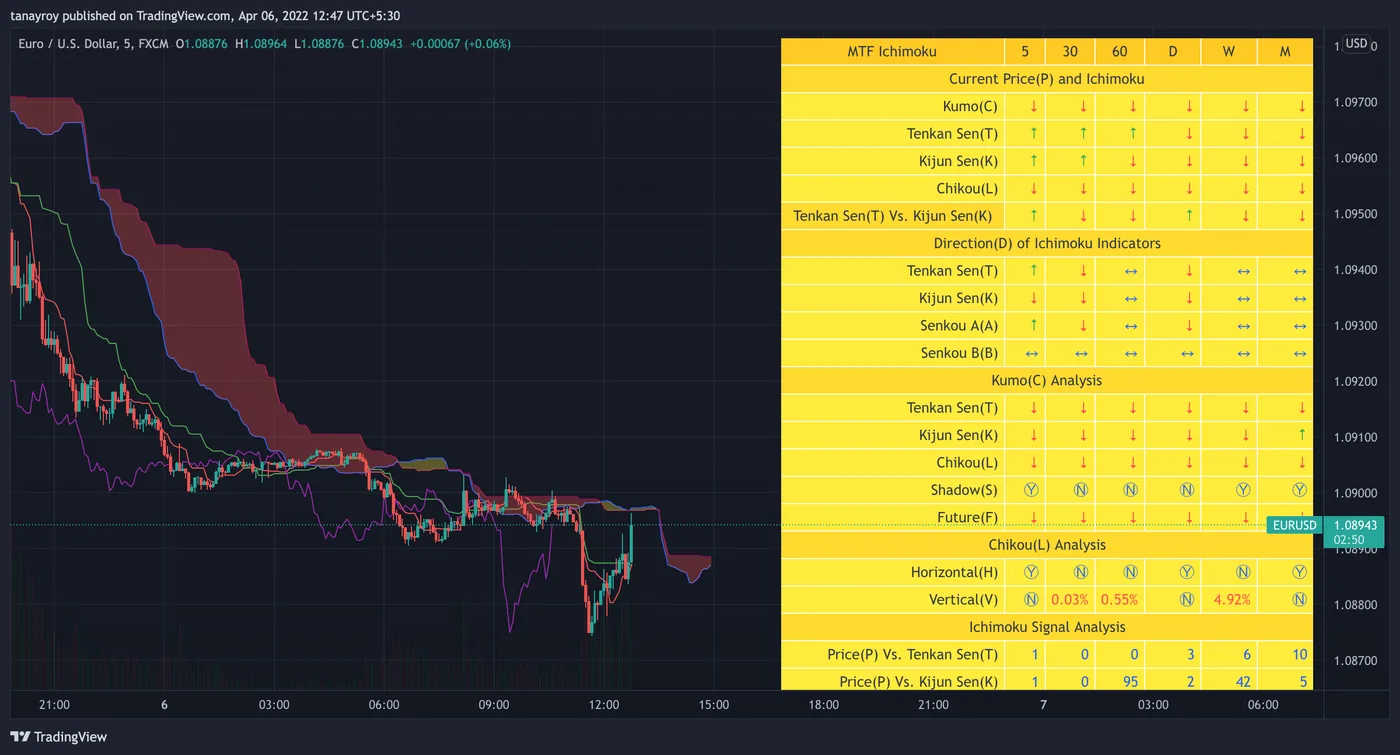
Task: Select the Tenkan Sen(T) Vs. Kijun Sen(K) row label
Action: [893, 216]
